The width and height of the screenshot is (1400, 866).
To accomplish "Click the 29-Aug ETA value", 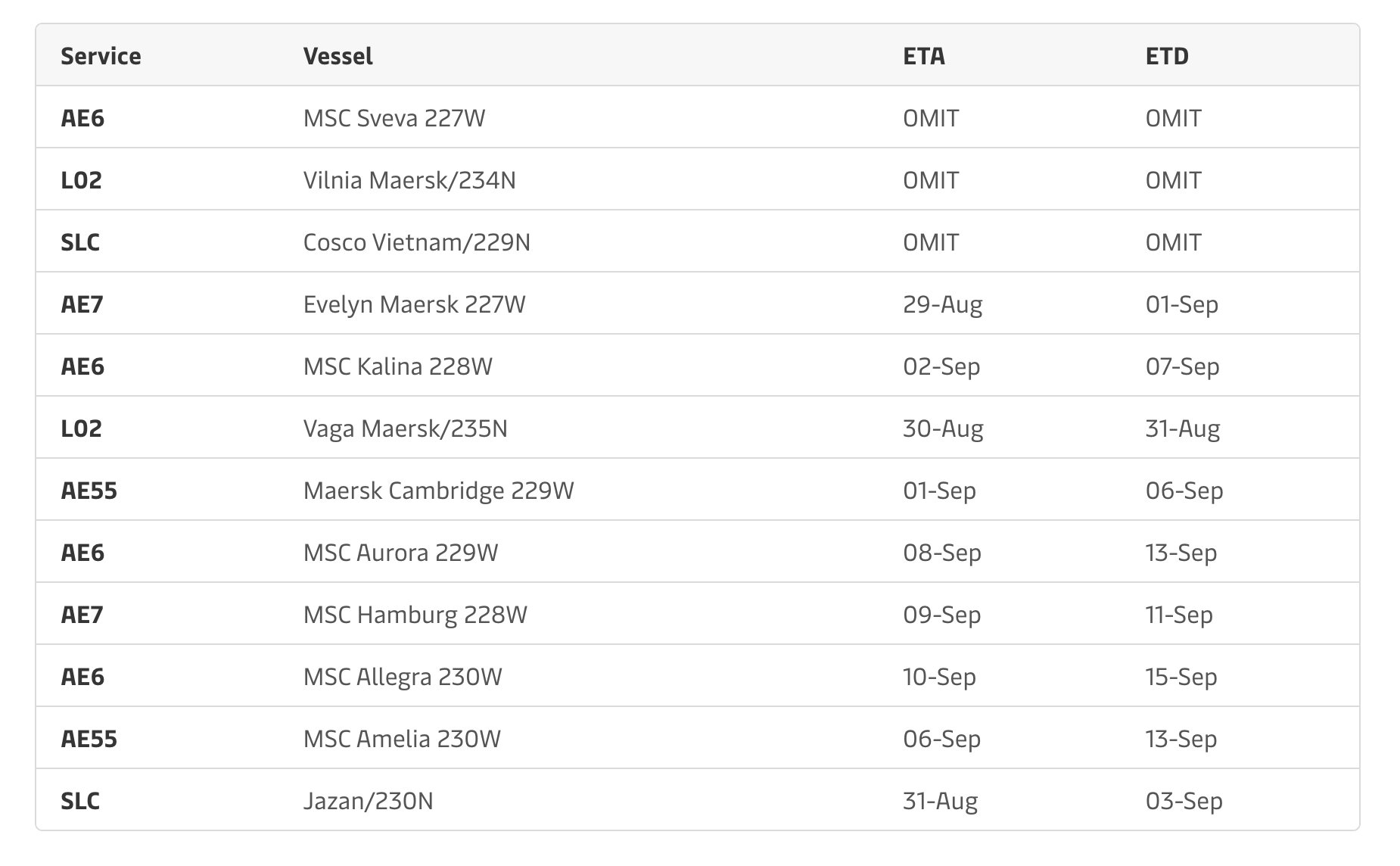I will click(x=943, y=304).
